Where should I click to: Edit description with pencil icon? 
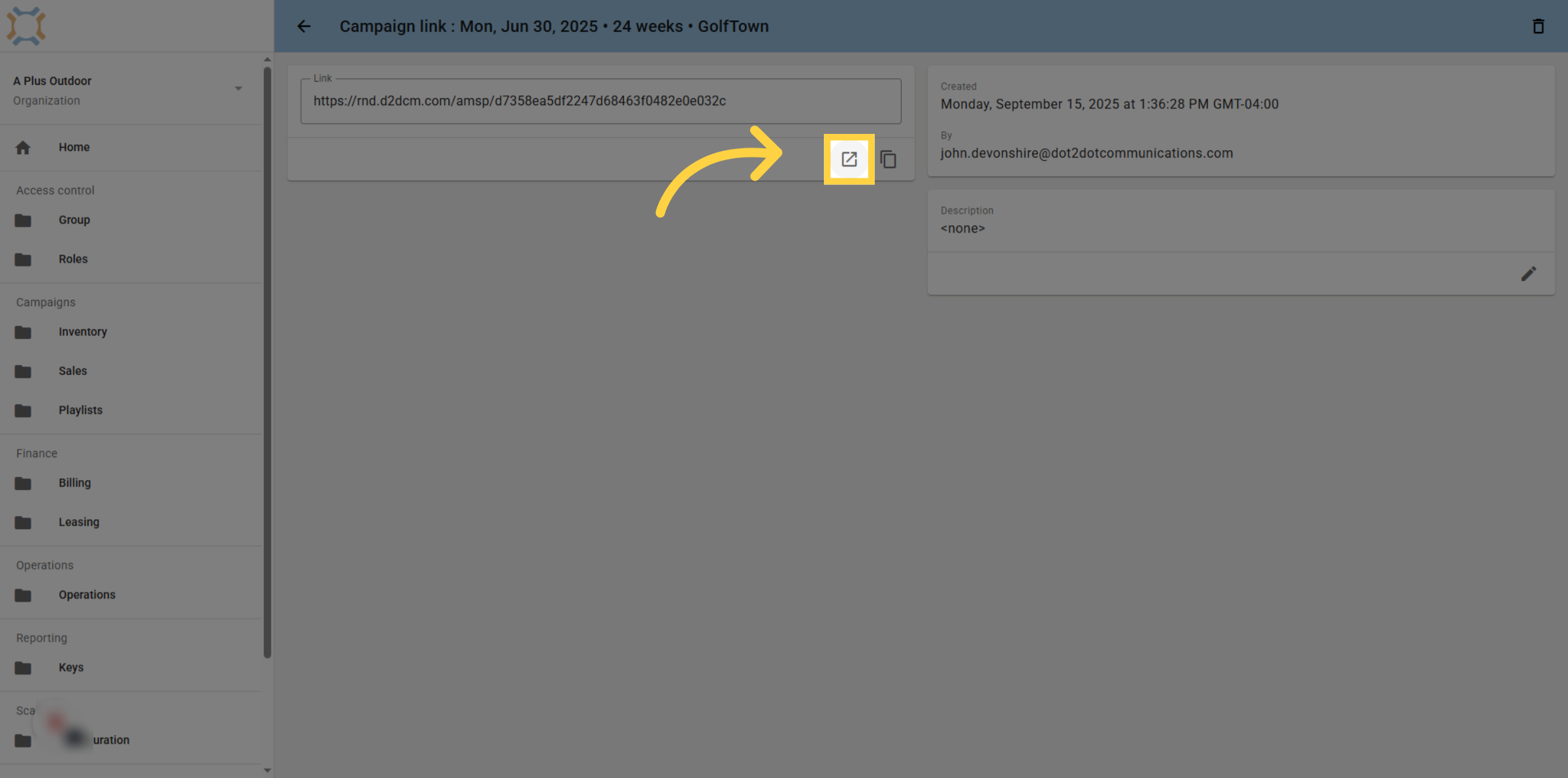tap(1528, 274)
